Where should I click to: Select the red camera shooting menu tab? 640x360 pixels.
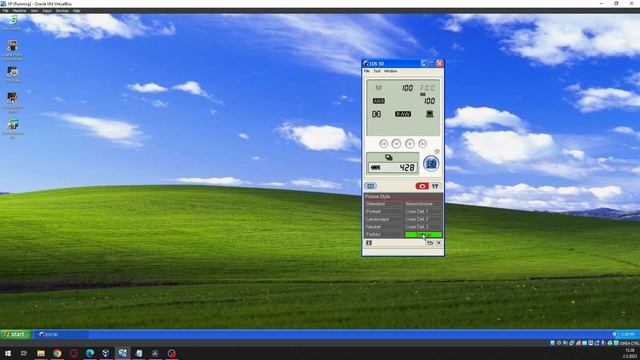(422, 186)
